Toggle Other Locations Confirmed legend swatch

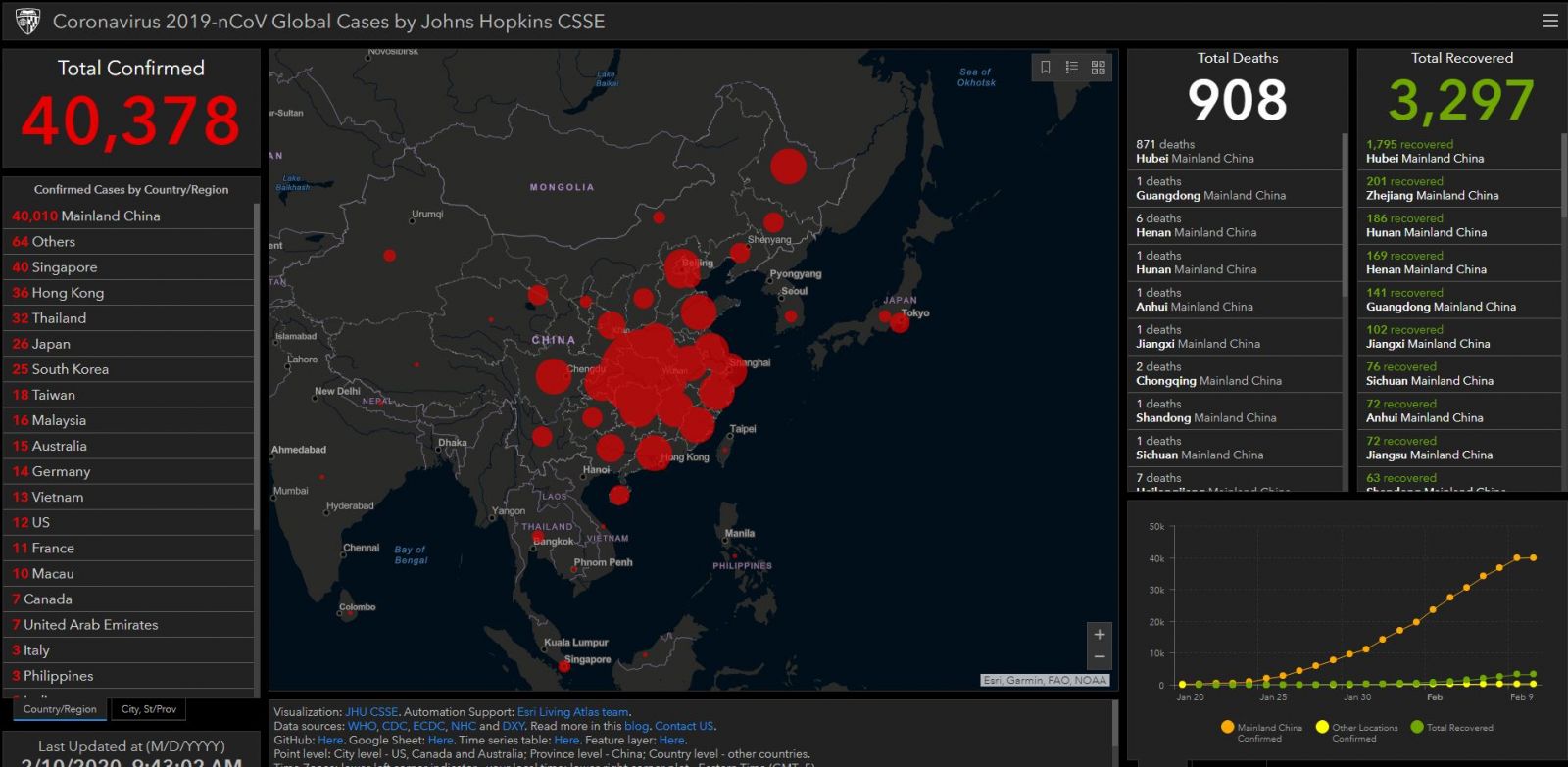(1322, 727)
